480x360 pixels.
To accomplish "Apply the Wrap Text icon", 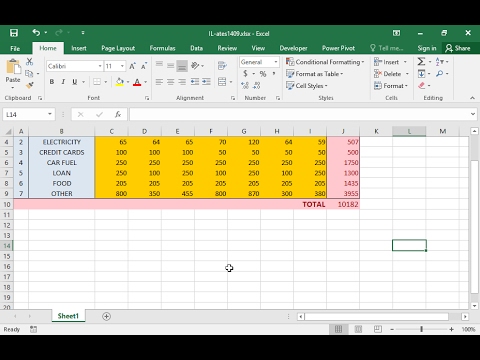I will [222, 65].
